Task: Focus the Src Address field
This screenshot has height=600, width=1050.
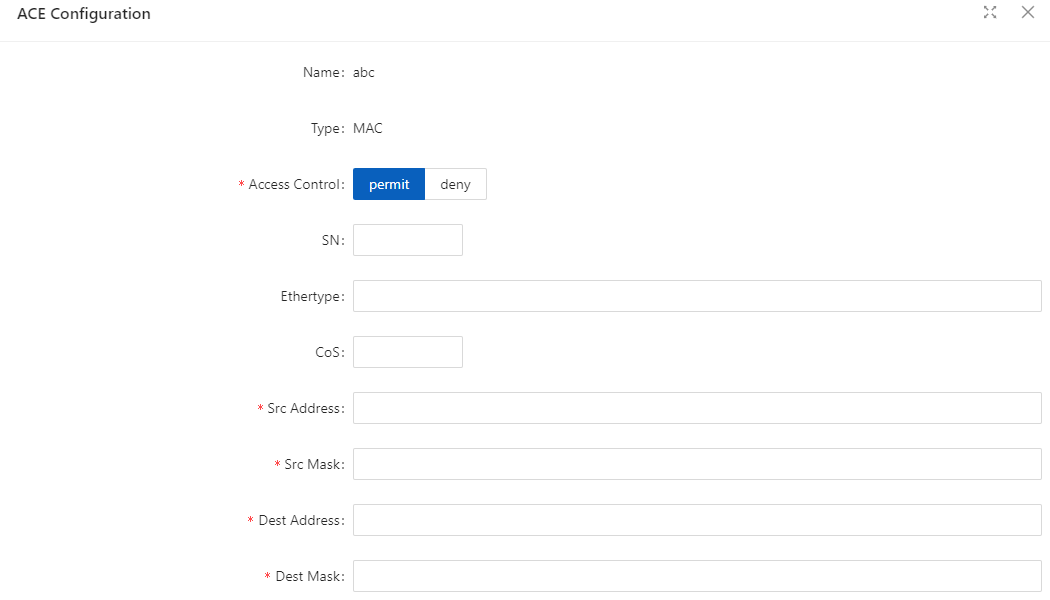Action: tap(697, 408)
